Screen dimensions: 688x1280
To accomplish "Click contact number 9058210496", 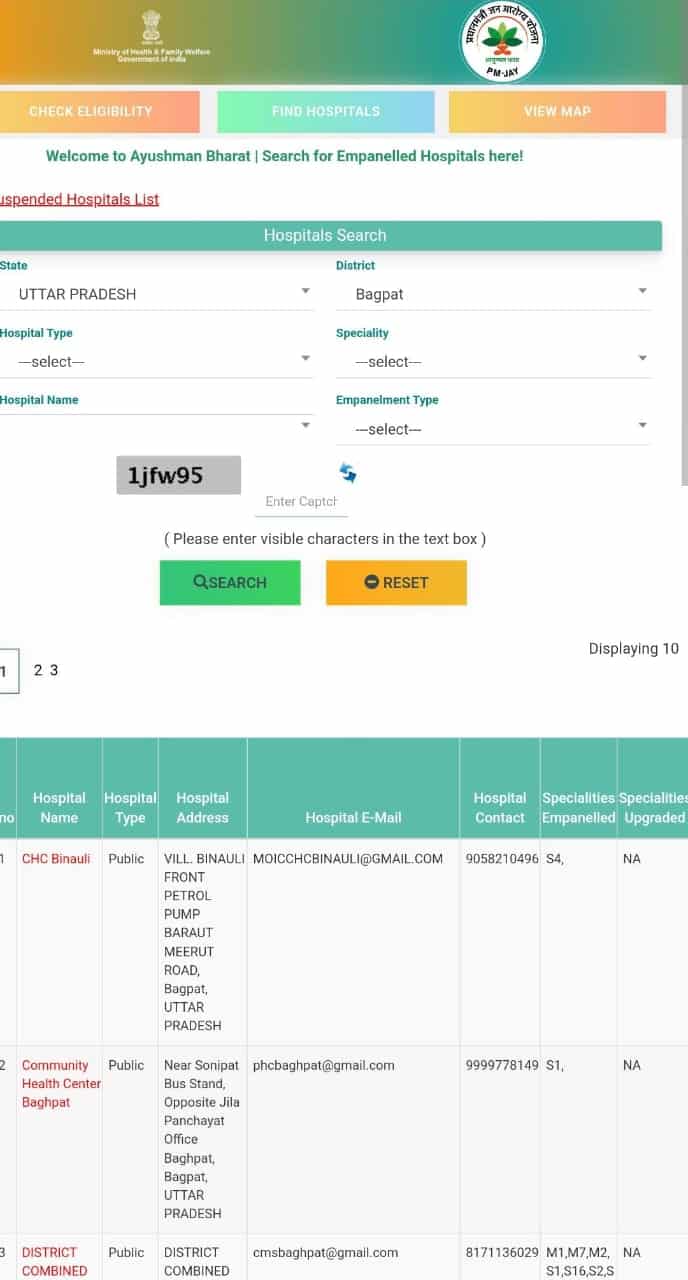I will click(x=502, y=859).
